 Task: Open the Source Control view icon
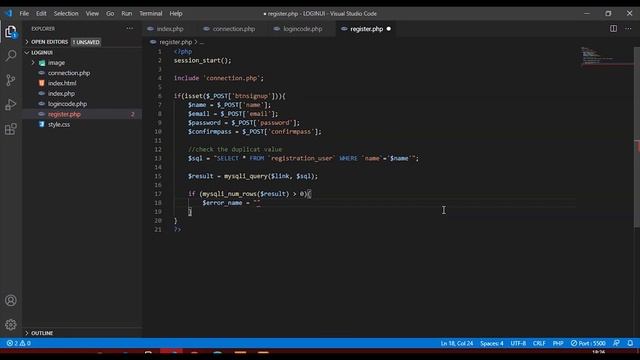(11, 80)
